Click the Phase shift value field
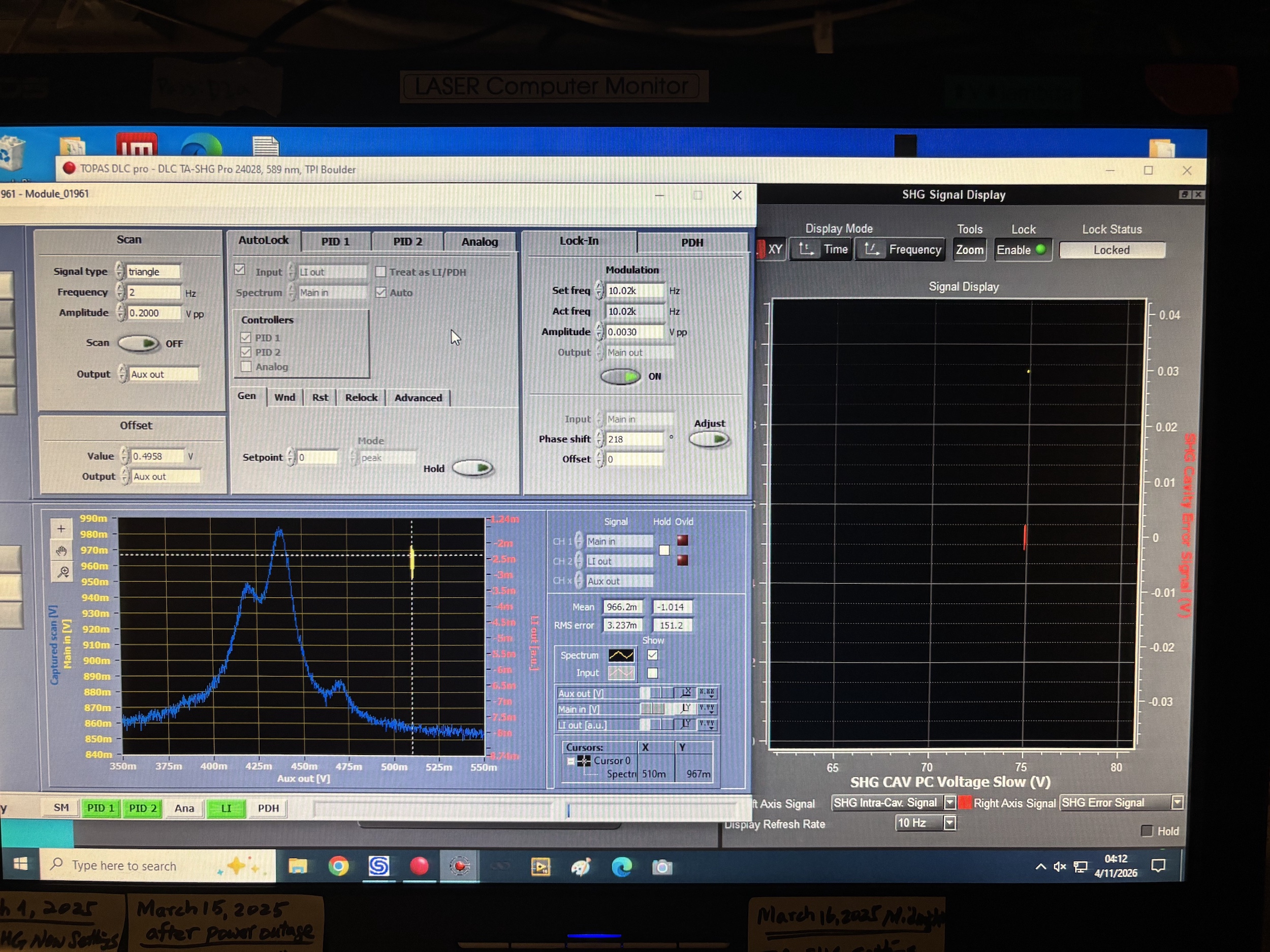1270x952 pixels. tap(635, 440)
